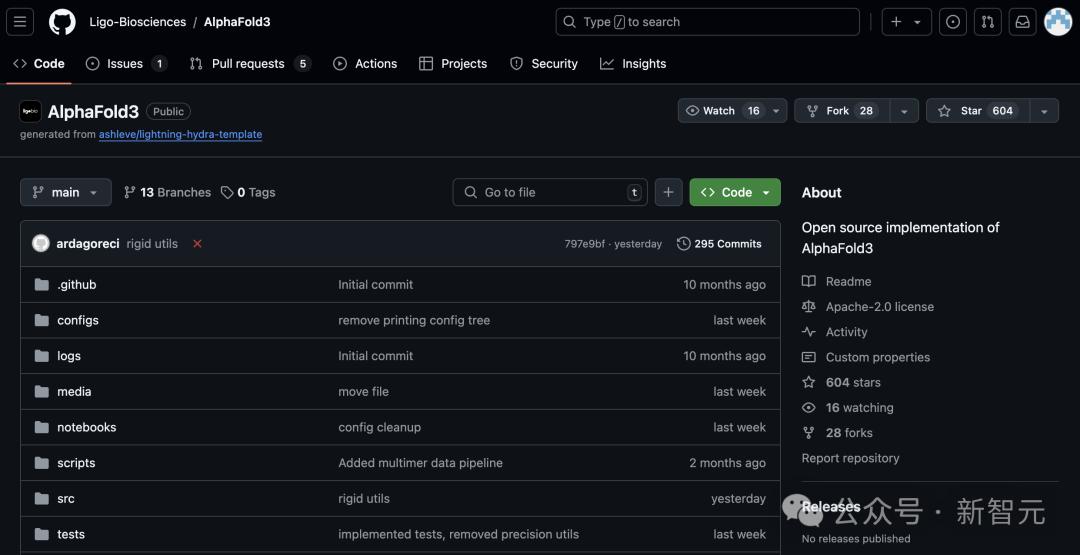Open the pull requests icon in header
This screenshot has height=555, width=1080.
click(988, 22)
